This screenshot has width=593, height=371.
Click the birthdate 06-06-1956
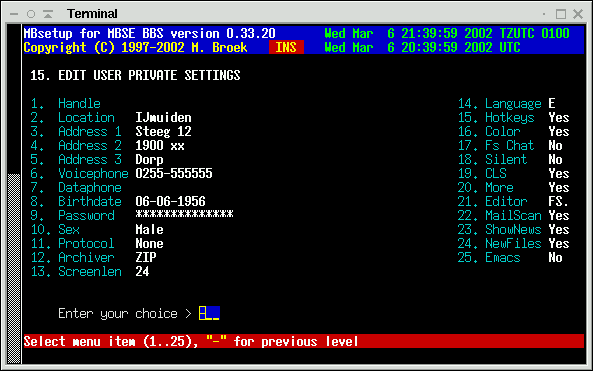[171, 201]
